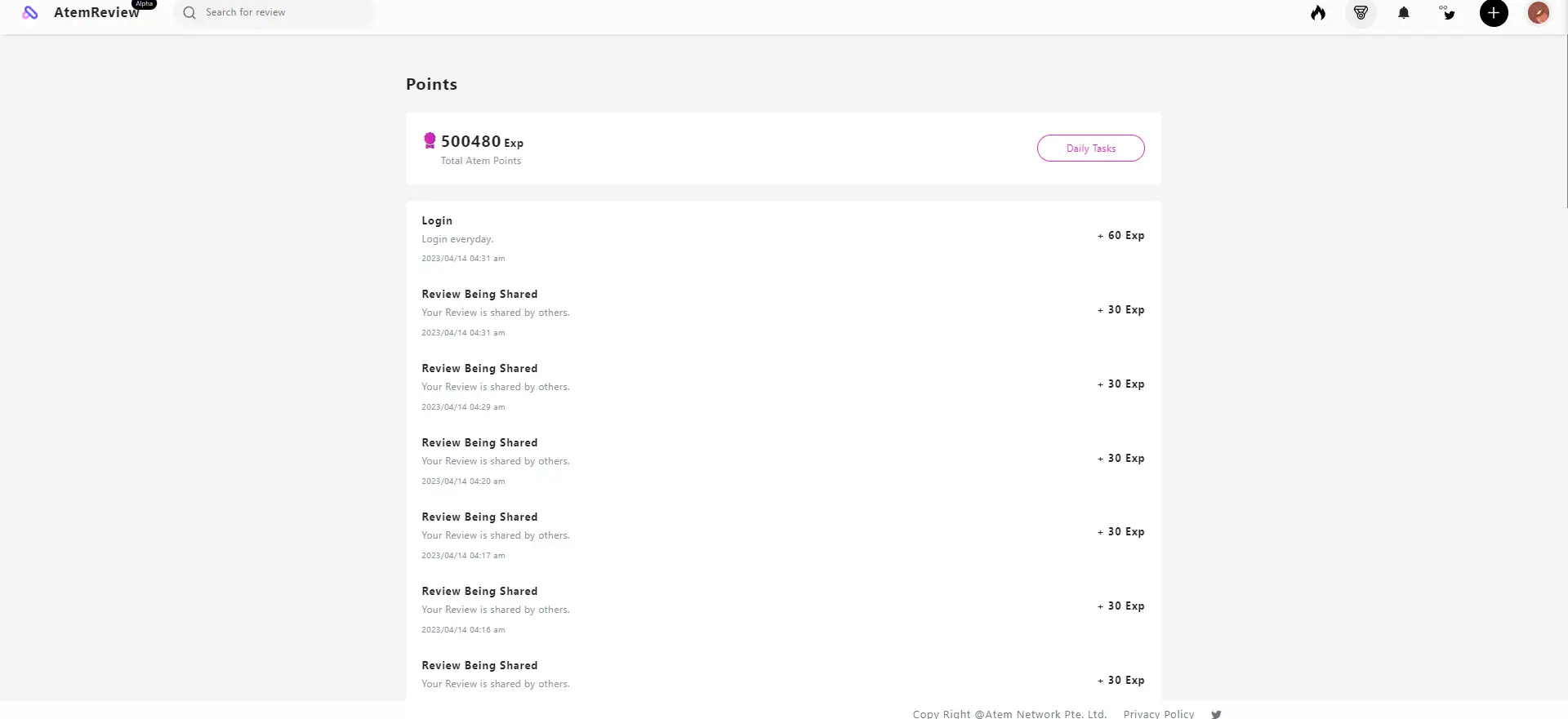The height and width of the screenshot is (719, 1568).
Task: Open the Daily Tasks button
Action: (1090, 149)
